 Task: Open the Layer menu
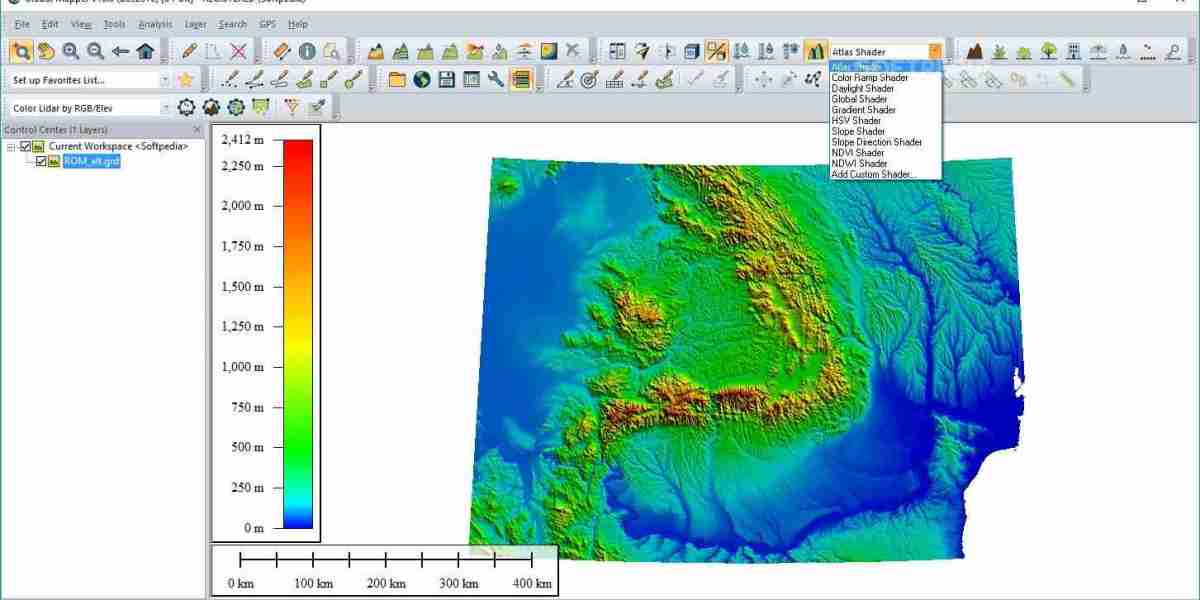tap(195, 24)
